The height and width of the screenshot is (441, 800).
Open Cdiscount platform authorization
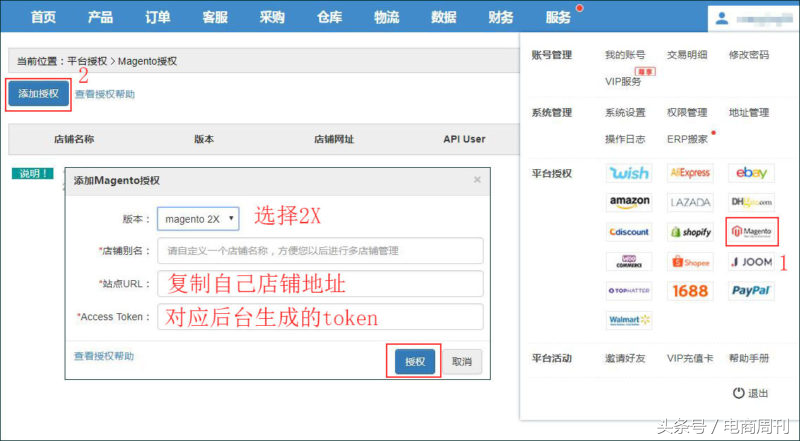click(629, 232)
